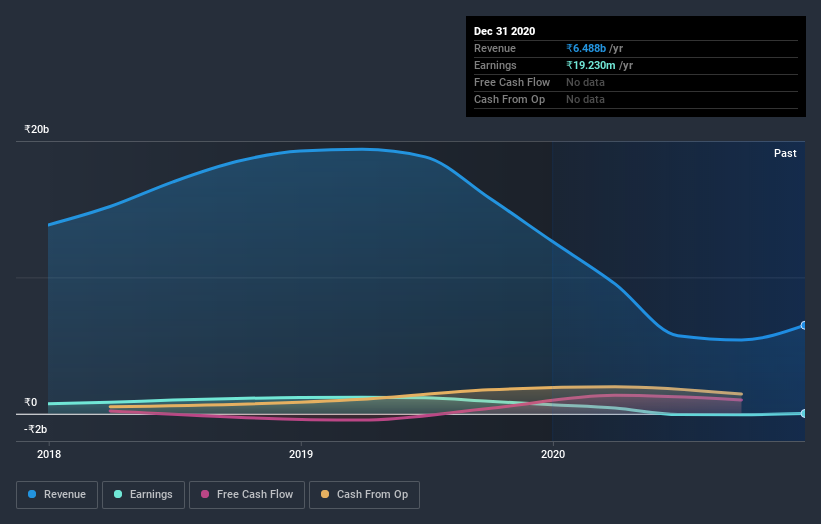Screen dimensions: 821x524
Task: Toggle the Free Cash Flow legend button
Action: tap(247, 495)
